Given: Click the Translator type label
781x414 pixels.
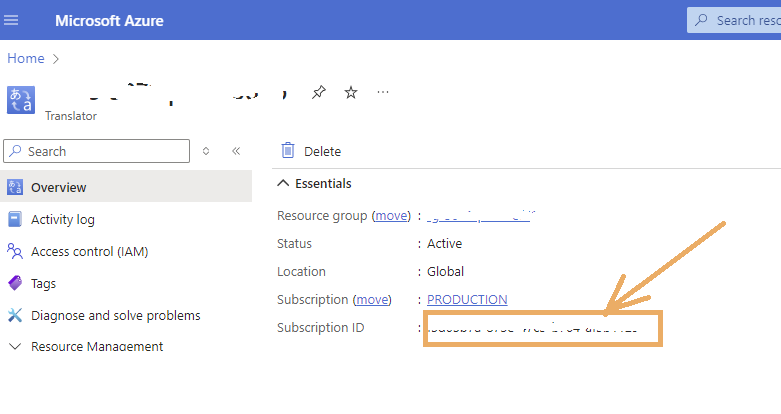Looking at the screenshot, I should click(71, 116).
